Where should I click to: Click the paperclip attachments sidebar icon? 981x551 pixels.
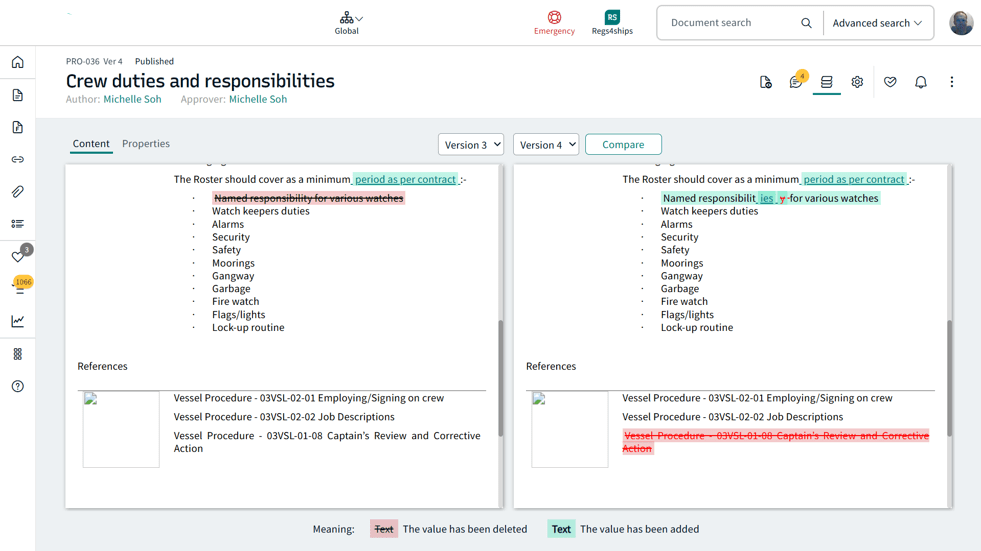18,192
